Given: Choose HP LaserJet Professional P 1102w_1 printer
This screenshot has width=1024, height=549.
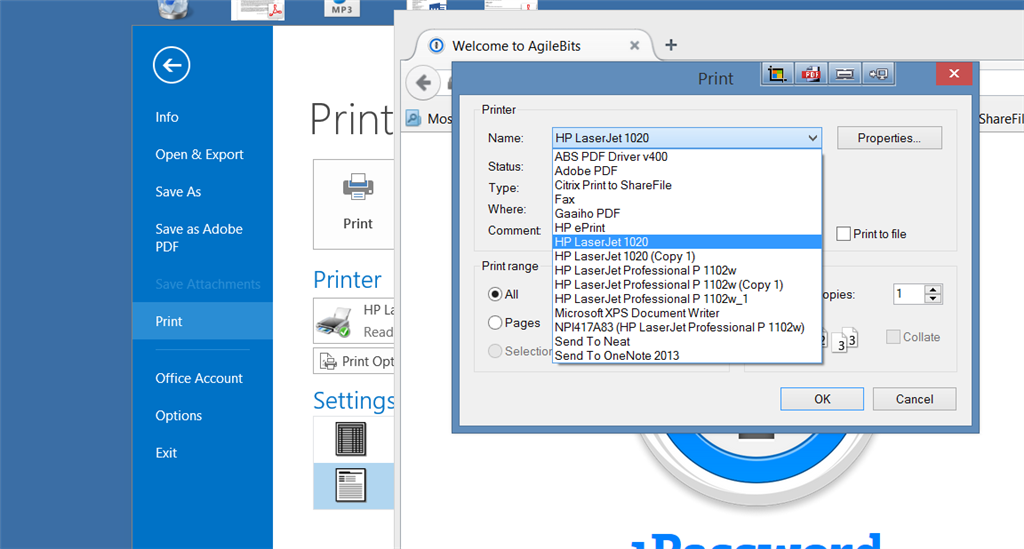Looking at the screenshot, I should click(686, 299).
